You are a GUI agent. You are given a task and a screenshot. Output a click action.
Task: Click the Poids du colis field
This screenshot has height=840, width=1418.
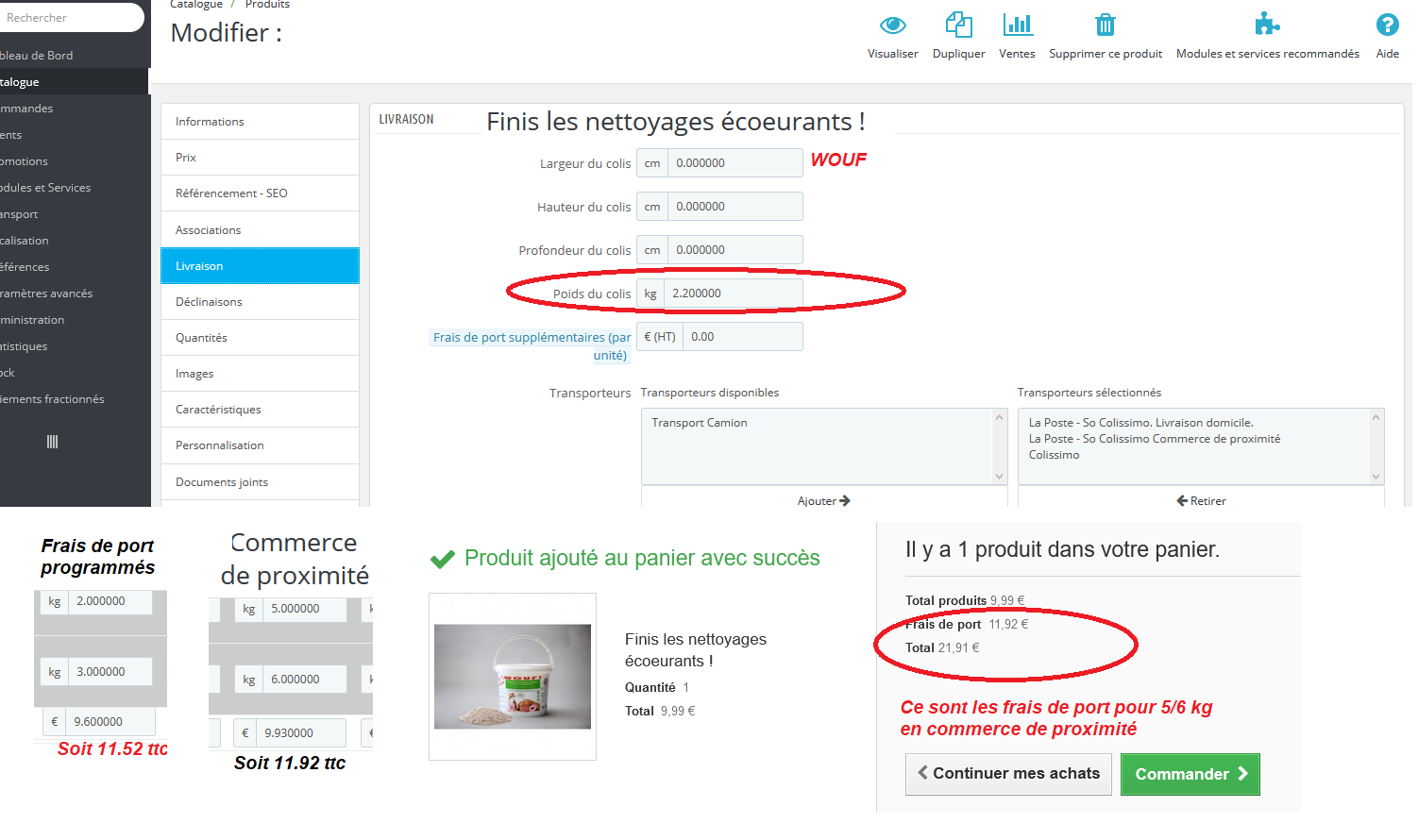[734, 294]
